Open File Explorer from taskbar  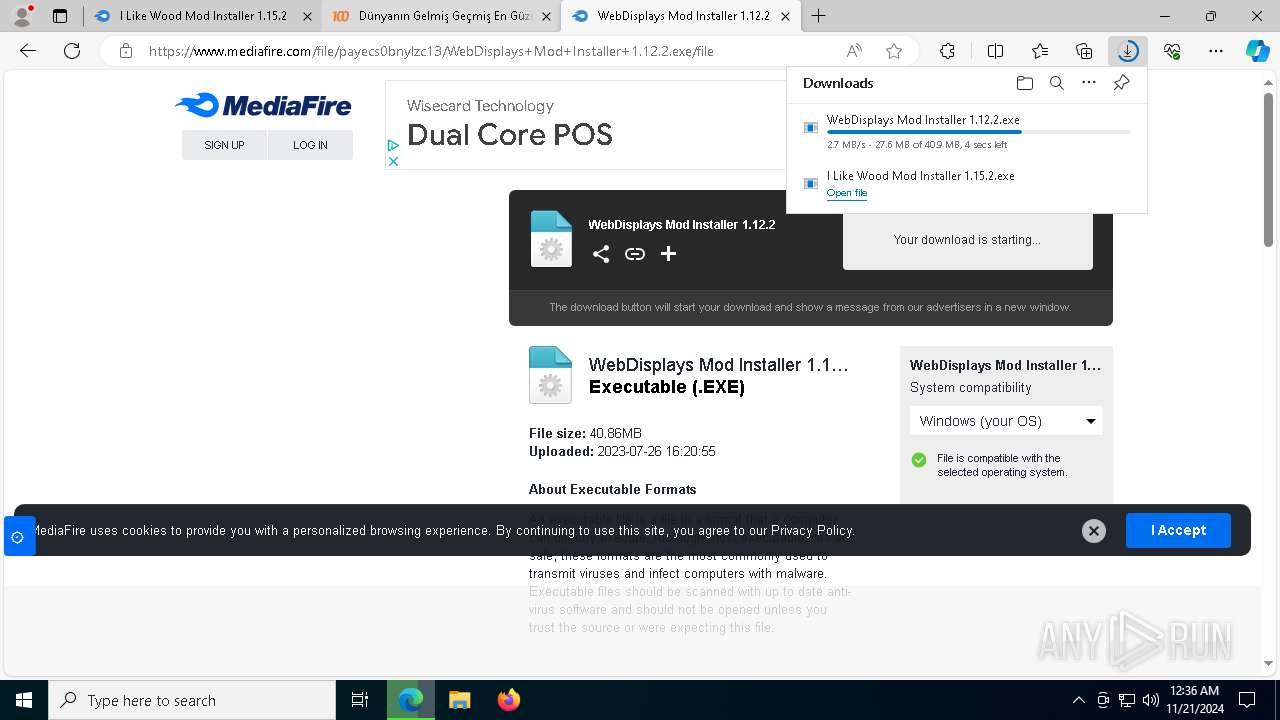[x=459, y=700]
